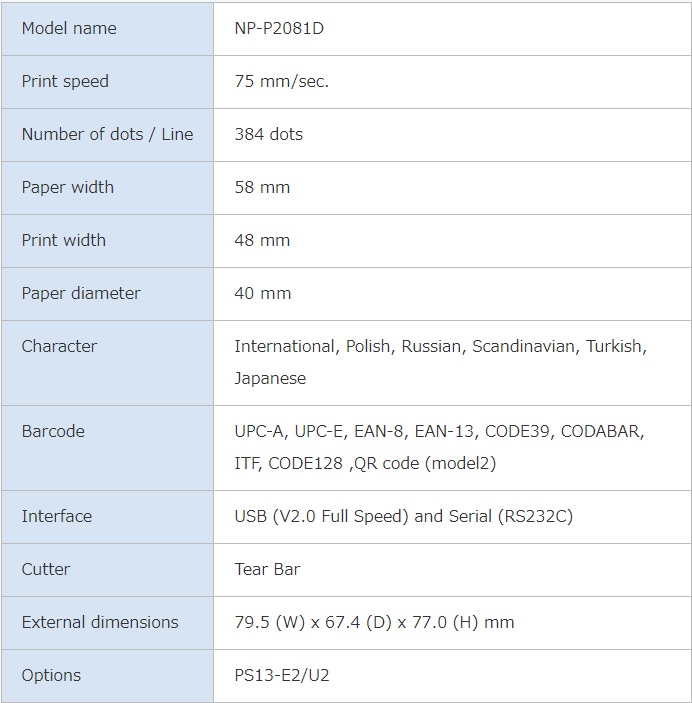Click the QR code (model2) text
692x703 pixels.
425,463
